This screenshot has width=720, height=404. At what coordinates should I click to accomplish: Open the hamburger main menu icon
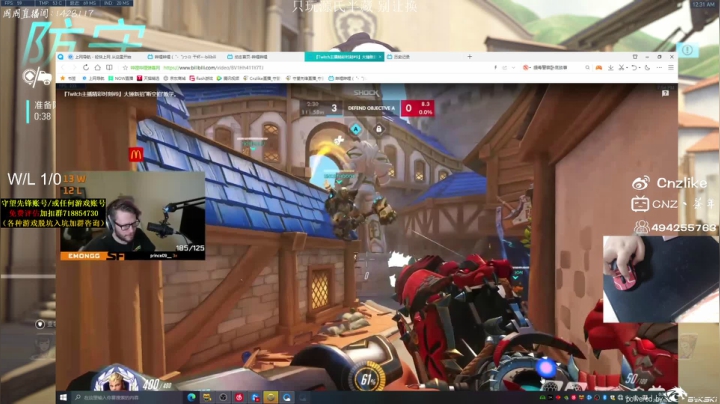[x=671, y=67]
